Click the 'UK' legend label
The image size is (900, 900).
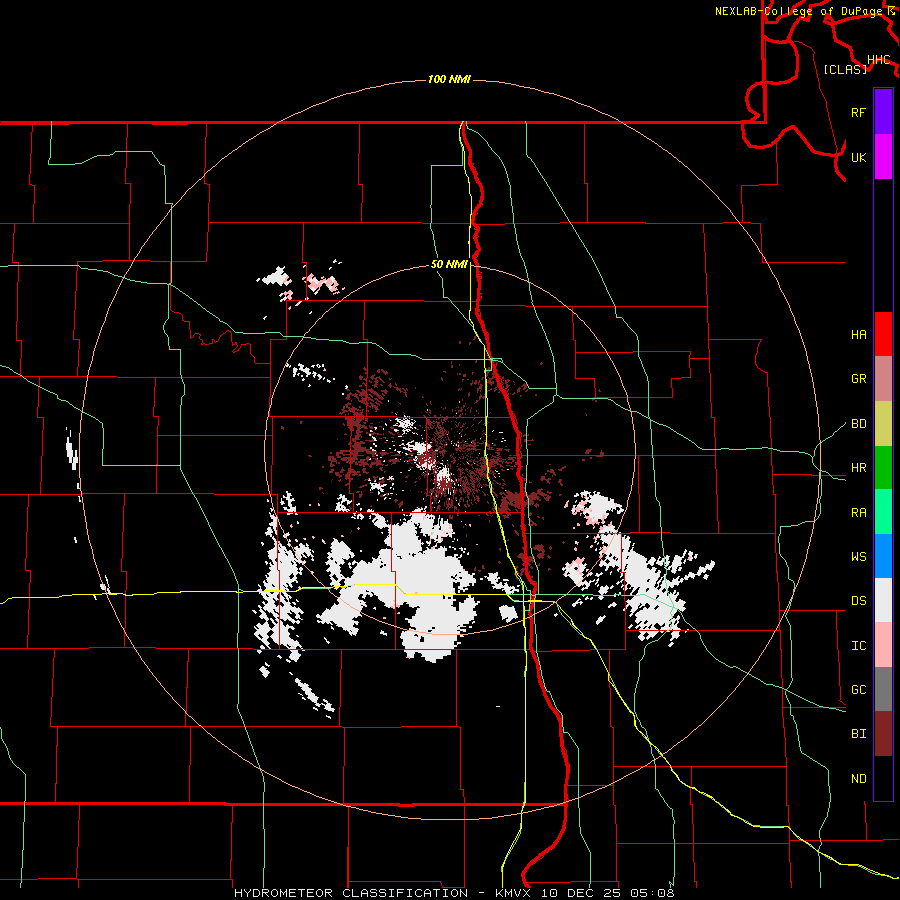point(858,157)
